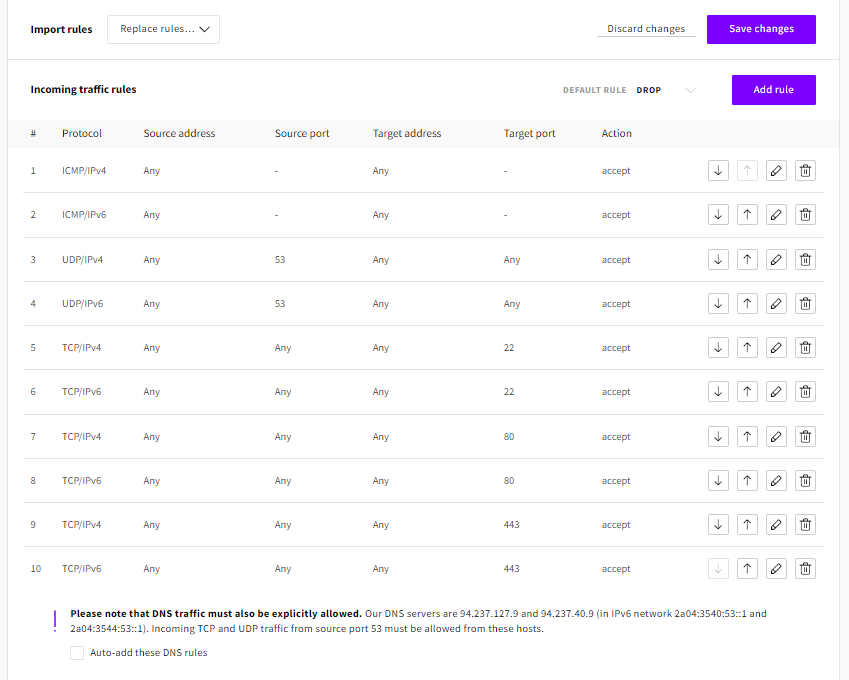Move rule 6 TCP/IPv6 port 22 down

[x=718, y=391]
